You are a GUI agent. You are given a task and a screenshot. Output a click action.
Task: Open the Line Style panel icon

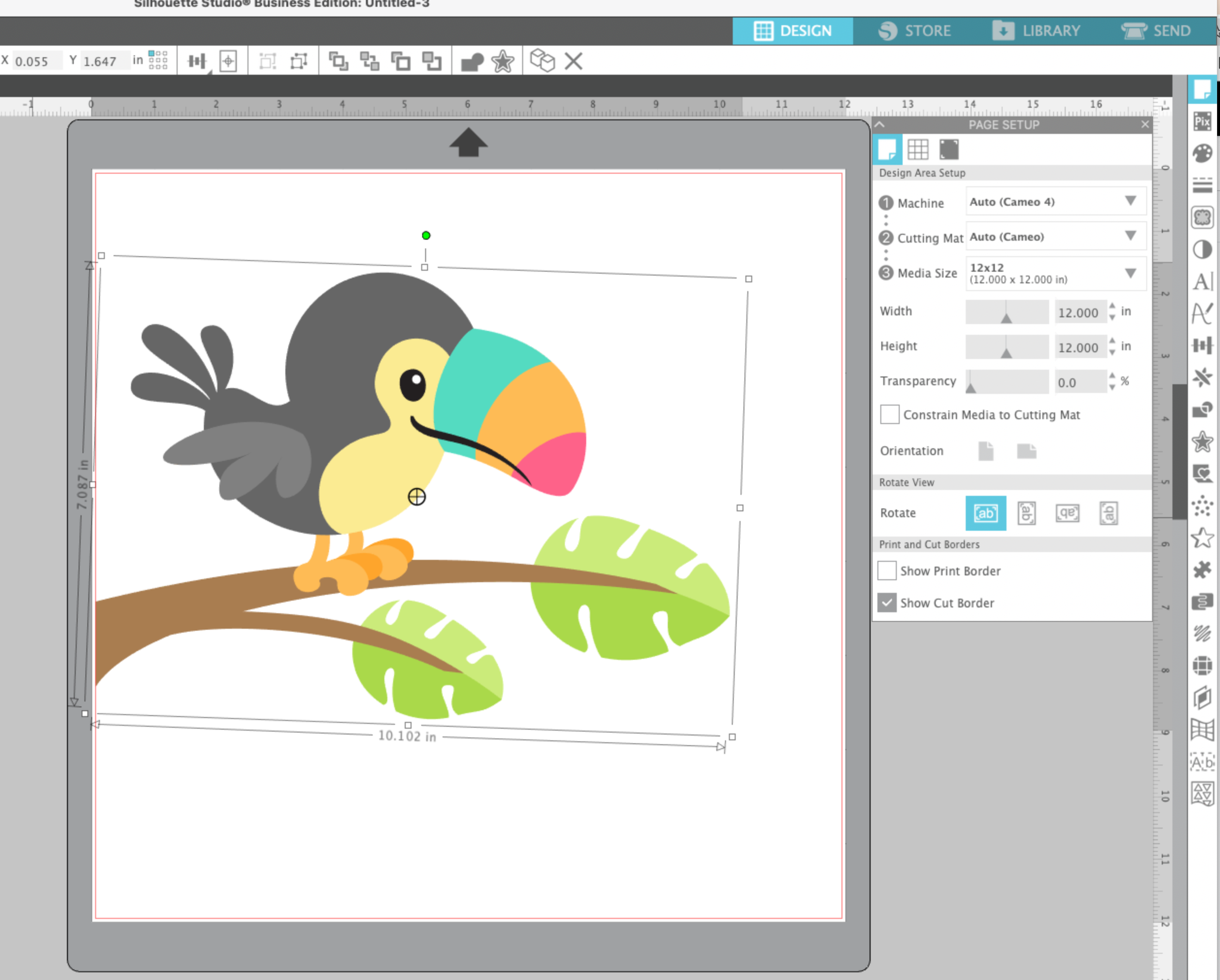pyautogui.click(x=1202, y=185)
